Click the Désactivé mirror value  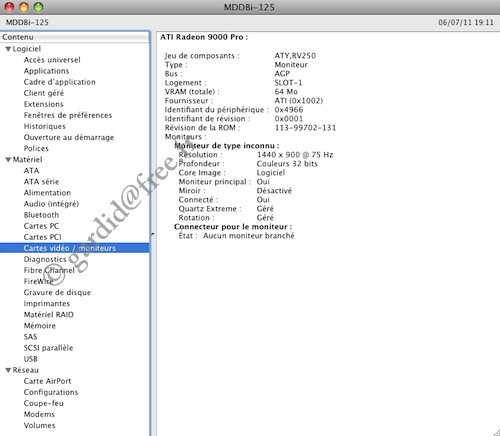tap(274, 191)
